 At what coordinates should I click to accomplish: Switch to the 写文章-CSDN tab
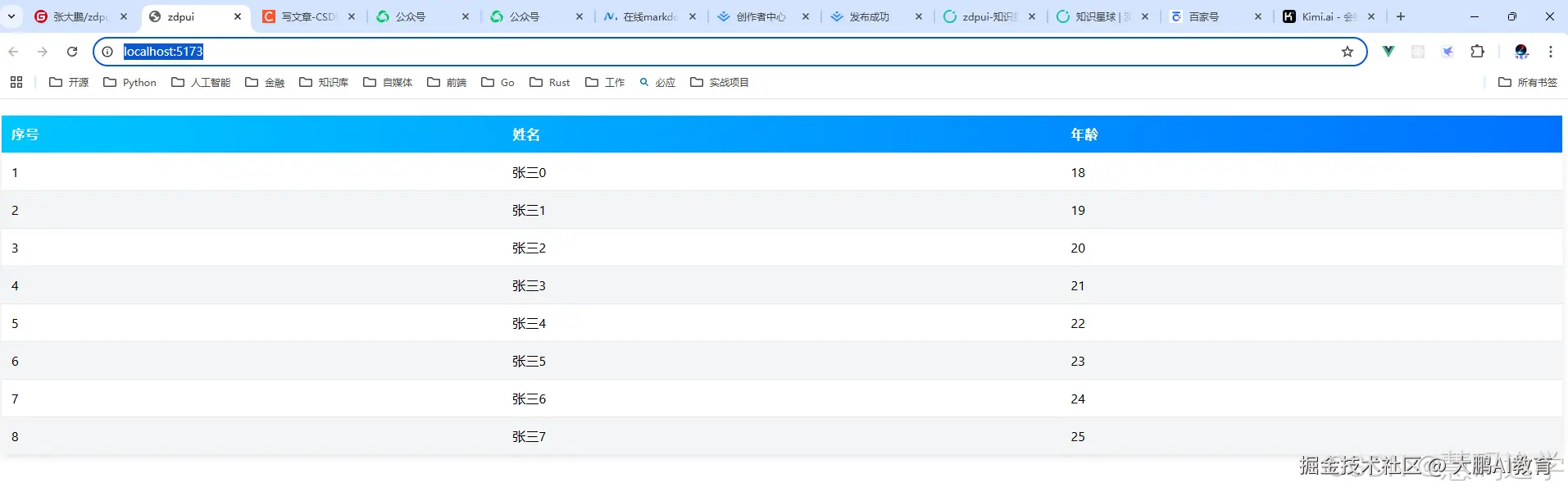click(308, 16)
